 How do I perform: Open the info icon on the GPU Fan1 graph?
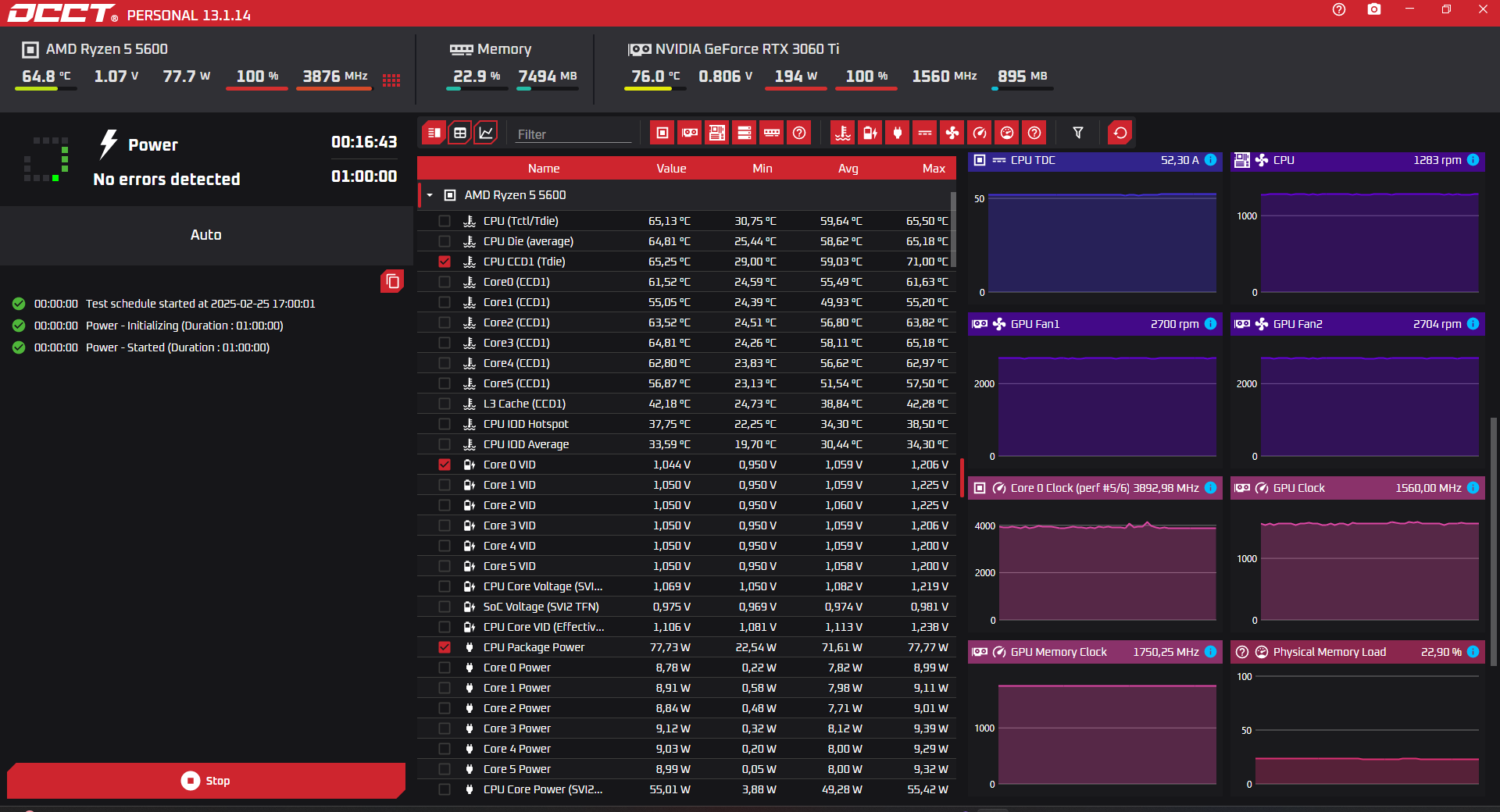click(x=1211, y=324)
